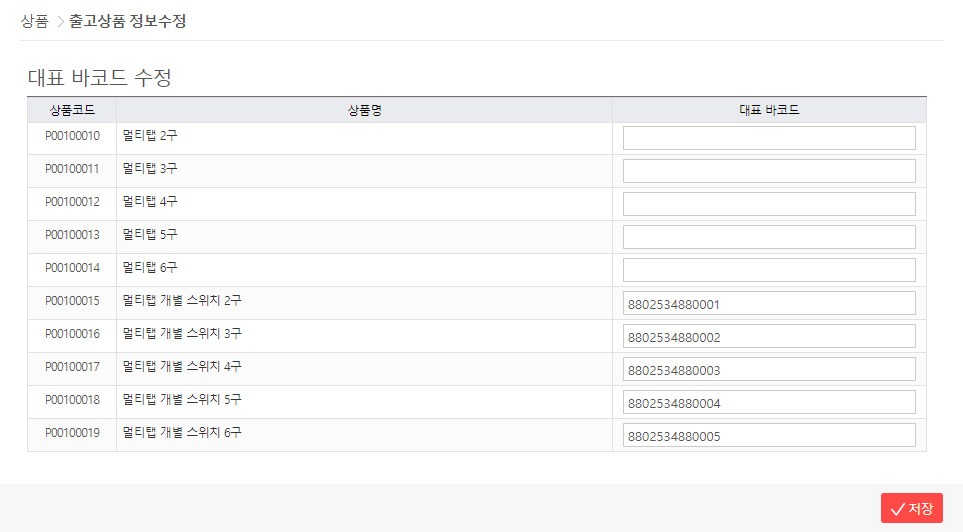Click the 상품 breadcrumb link
Image resolution: width=963 pixels, height=532 pixels.
[x=34, y=21]
